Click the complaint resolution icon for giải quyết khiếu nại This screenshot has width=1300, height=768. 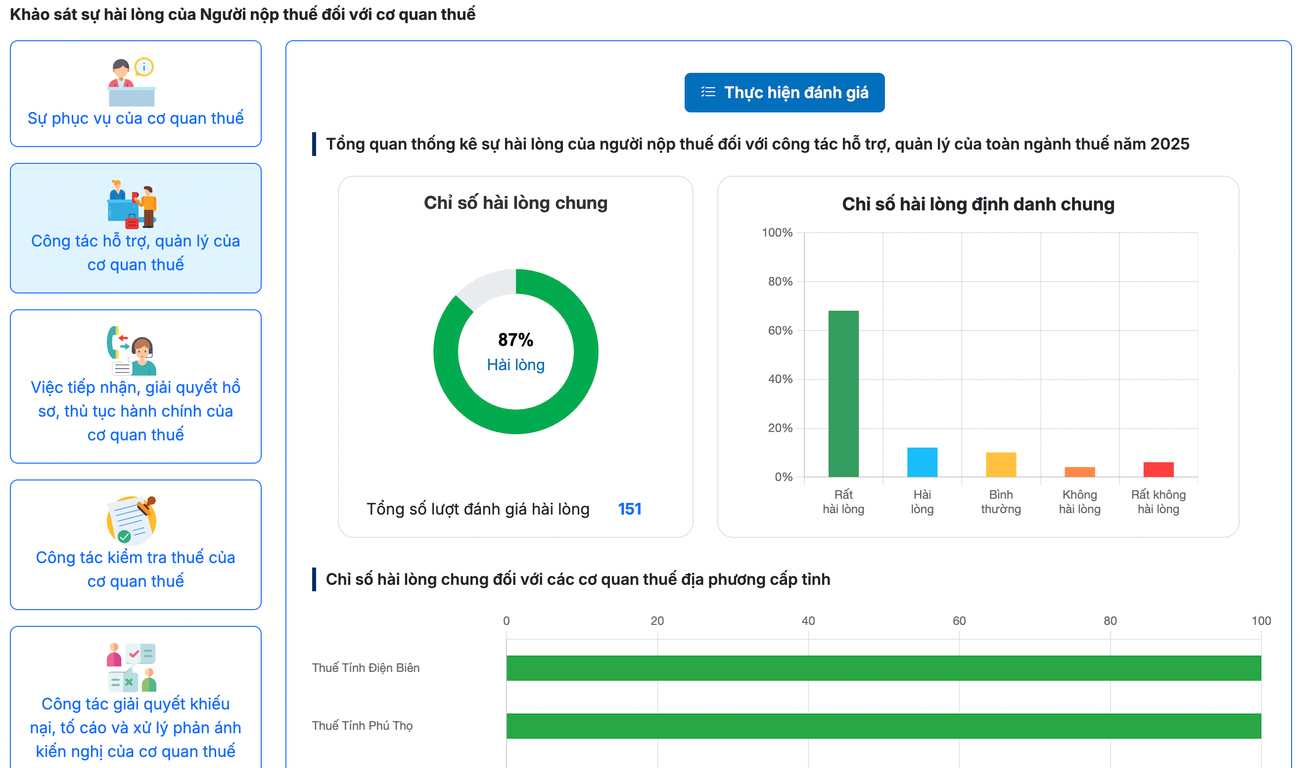click(x=132, y=668)
